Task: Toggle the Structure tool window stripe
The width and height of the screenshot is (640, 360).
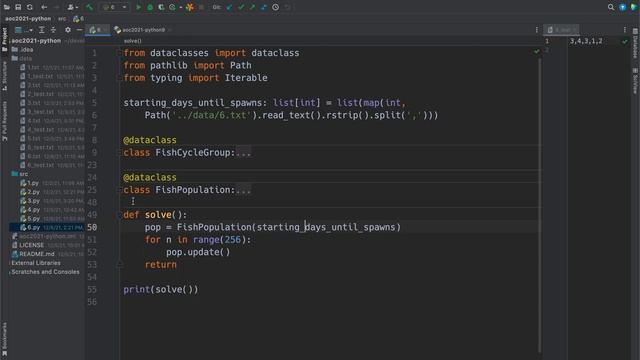Action: 4,76
